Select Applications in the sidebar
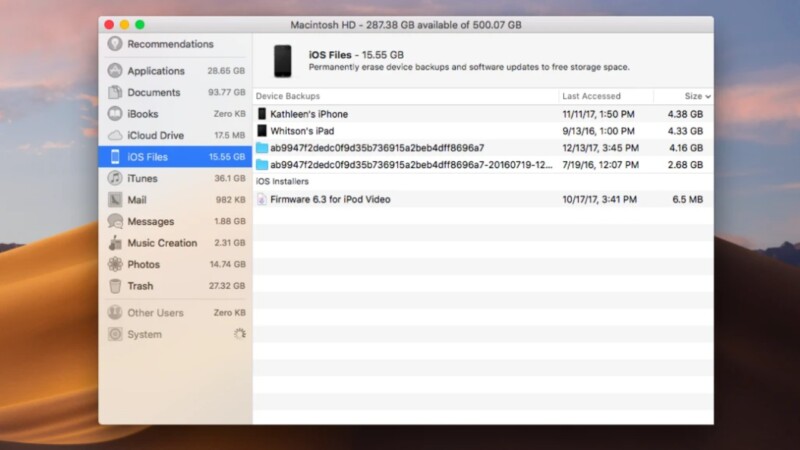 coord(176,70)
